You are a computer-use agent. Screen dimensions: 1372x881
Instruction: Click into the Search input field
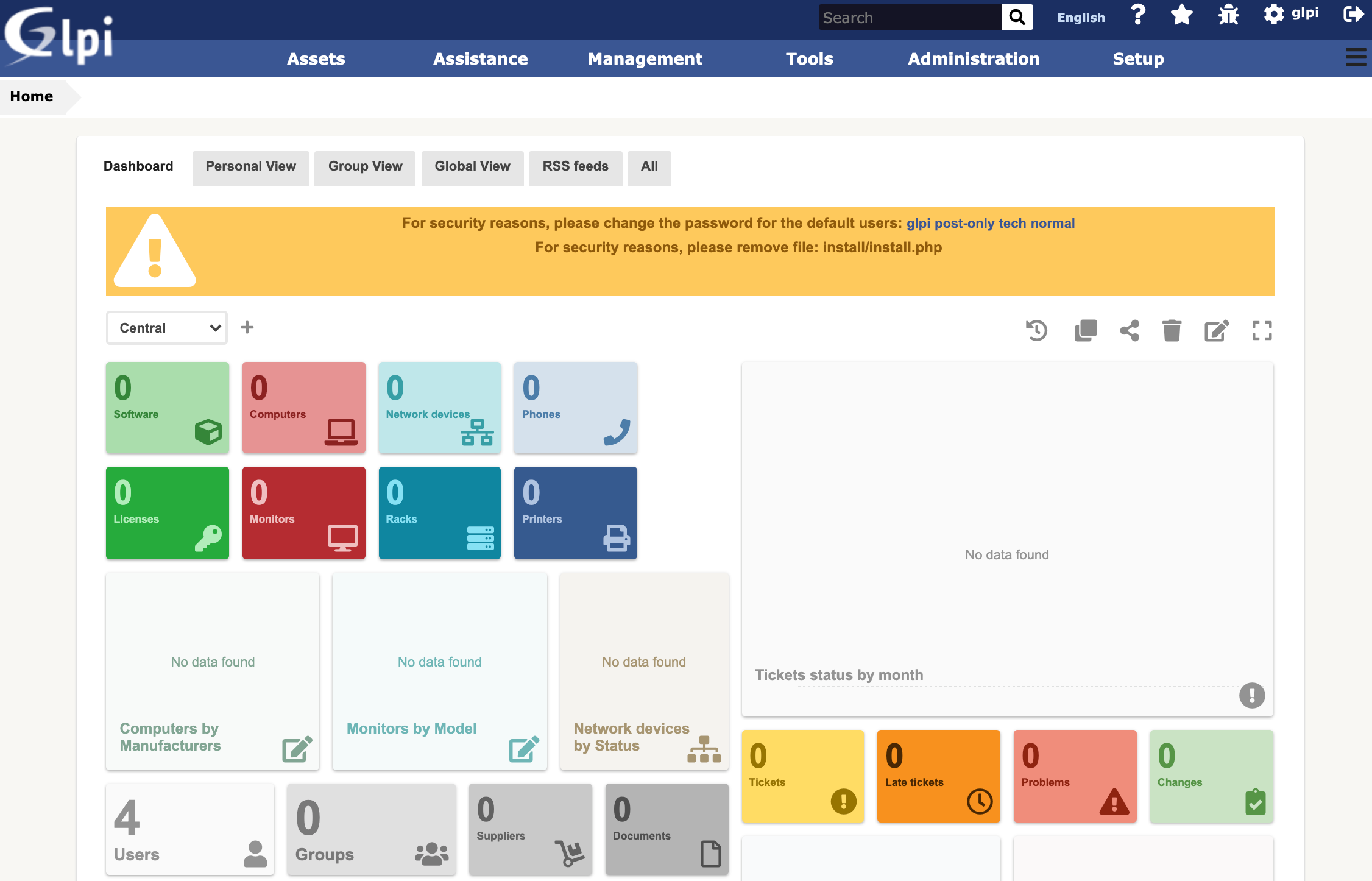(x=909, y=18)
